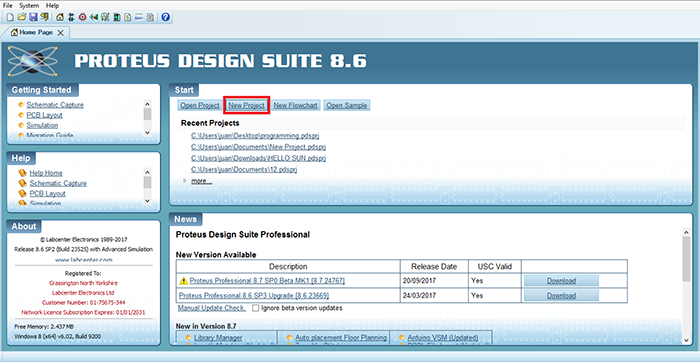Click the New Project button in Start

click(x=247, y=105)
